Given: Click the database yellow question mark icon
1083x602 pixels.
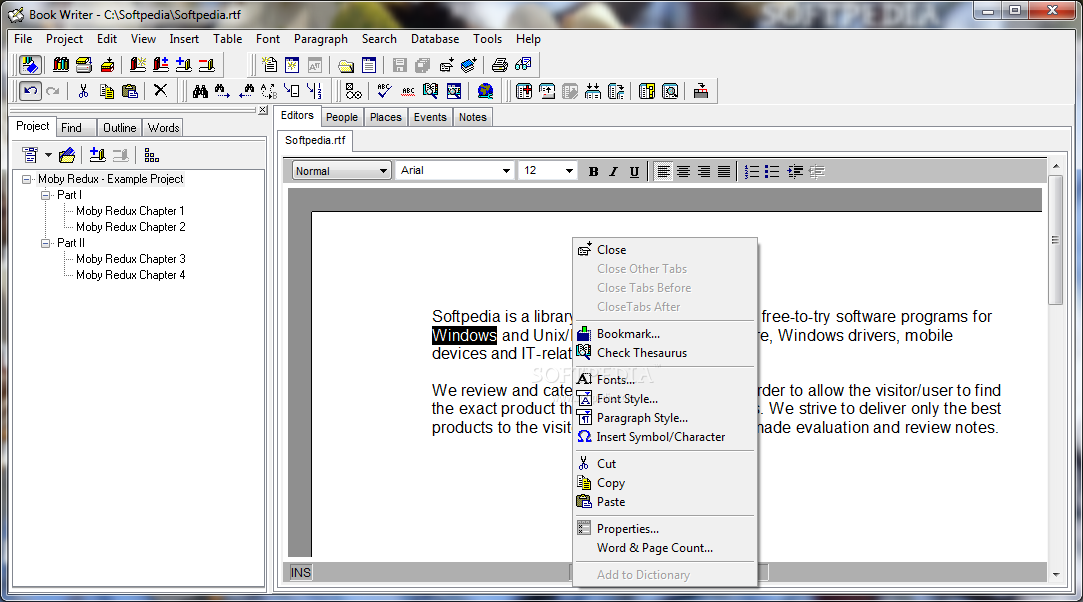Looking at the screenshot, I should click(646, 91).
